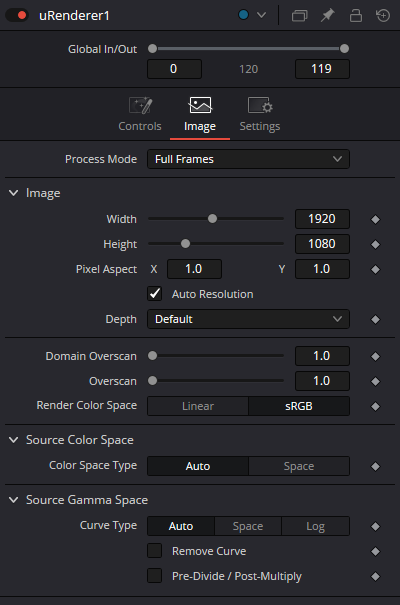Open the Process Mode dropdown
This screenshot has height=605, width=400.
click(248, 159)
